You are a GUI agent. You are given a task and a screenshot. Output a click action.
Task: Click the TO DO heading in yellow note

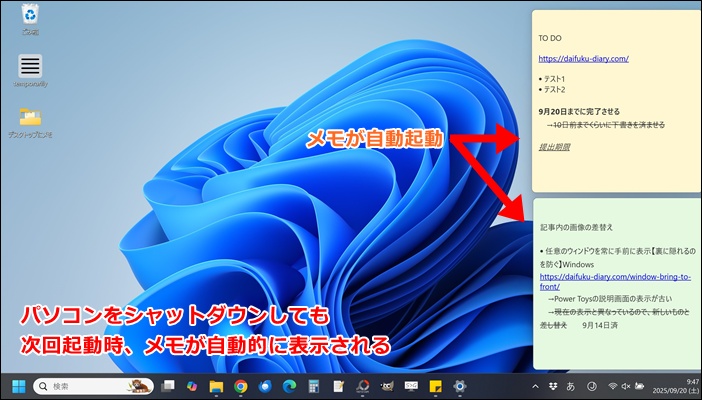point(550,39)
